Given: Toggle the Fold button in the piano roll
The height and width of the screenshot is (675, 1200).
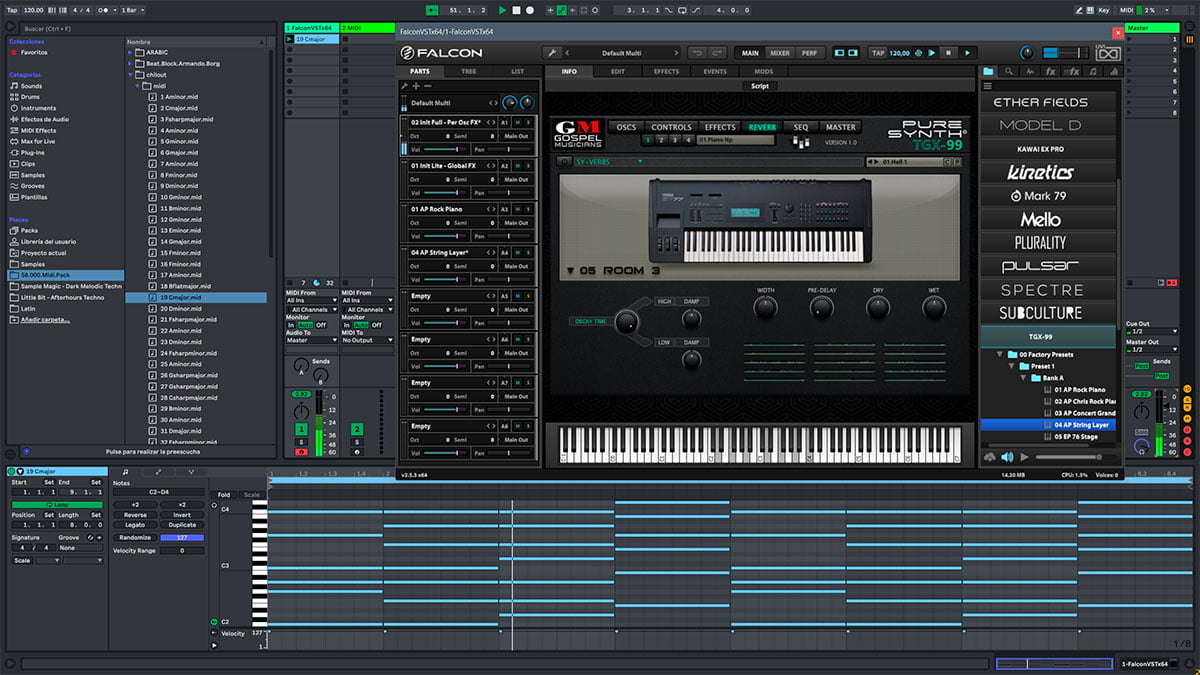Looking at the screenshot, I should pos(224,494).
